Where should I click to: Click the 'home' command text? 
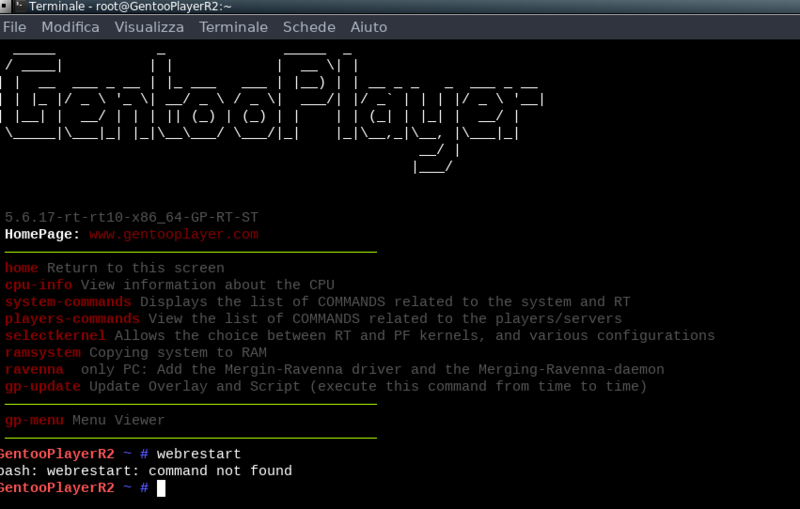[21, 268]
